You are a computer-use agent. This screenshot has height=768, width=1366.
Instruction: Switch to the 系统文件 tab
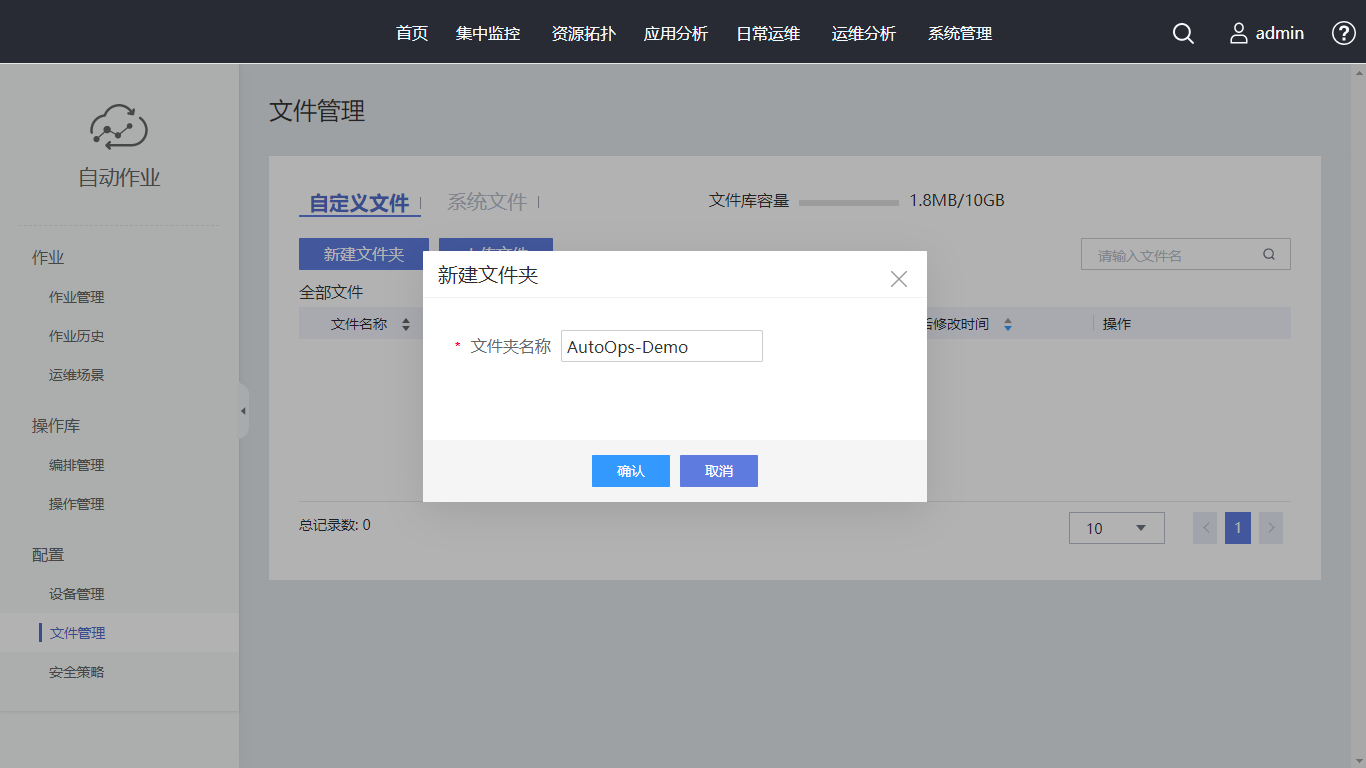pos(487,202)
